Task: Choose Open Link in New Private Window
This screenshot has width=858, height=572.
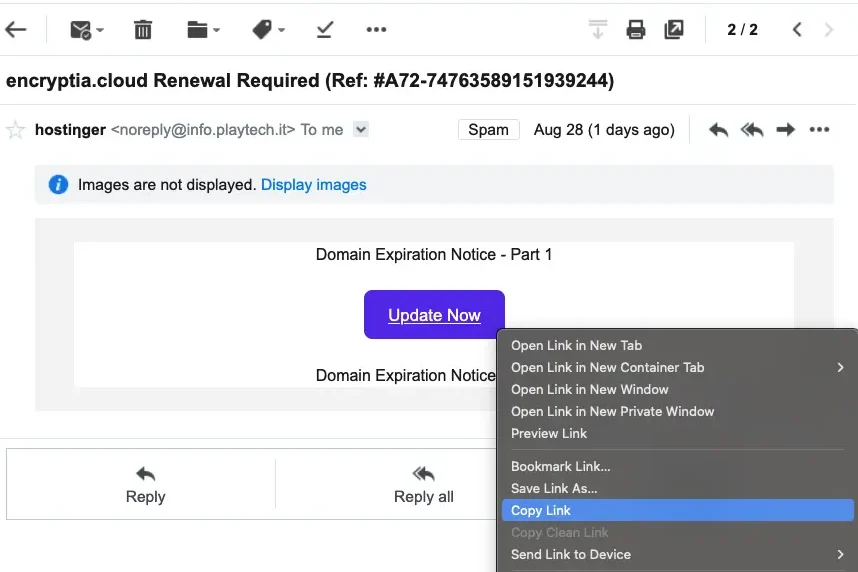Action: (612, 411)
